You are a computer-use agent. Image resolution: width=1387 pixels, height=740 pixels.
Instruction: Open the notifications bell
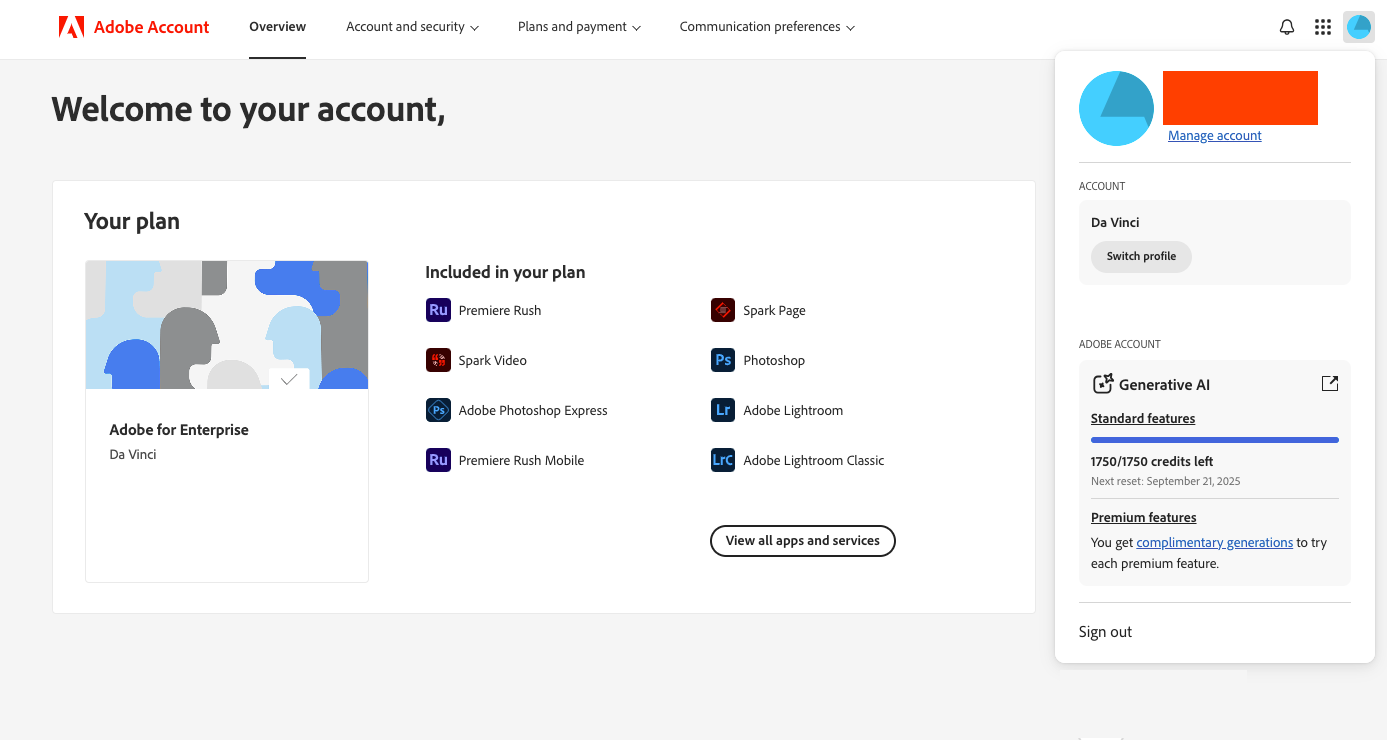tap(1287, 27)
